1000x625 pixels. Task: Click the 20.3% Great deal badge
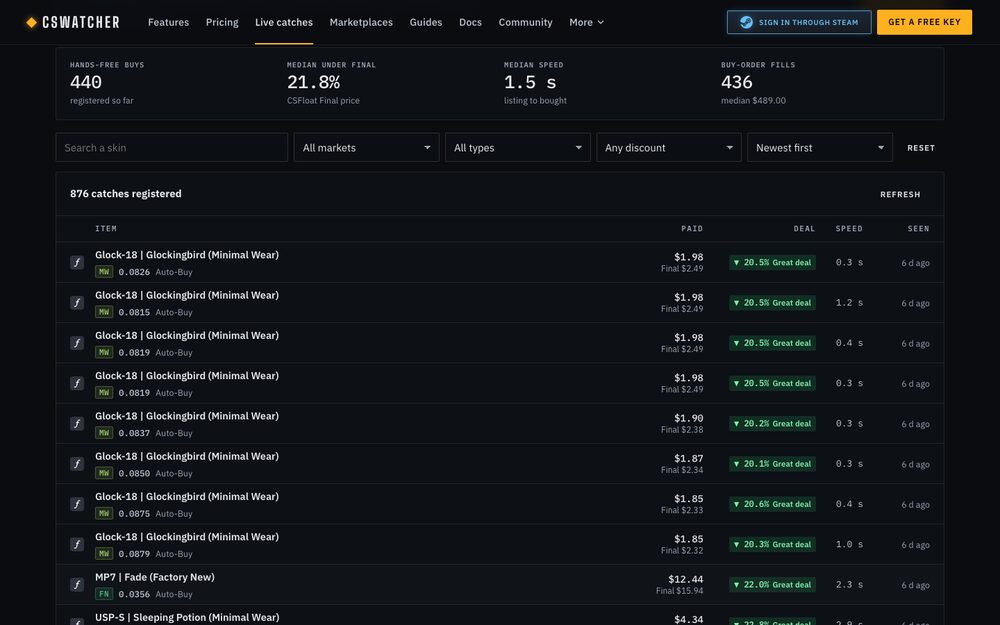(772, 544)
